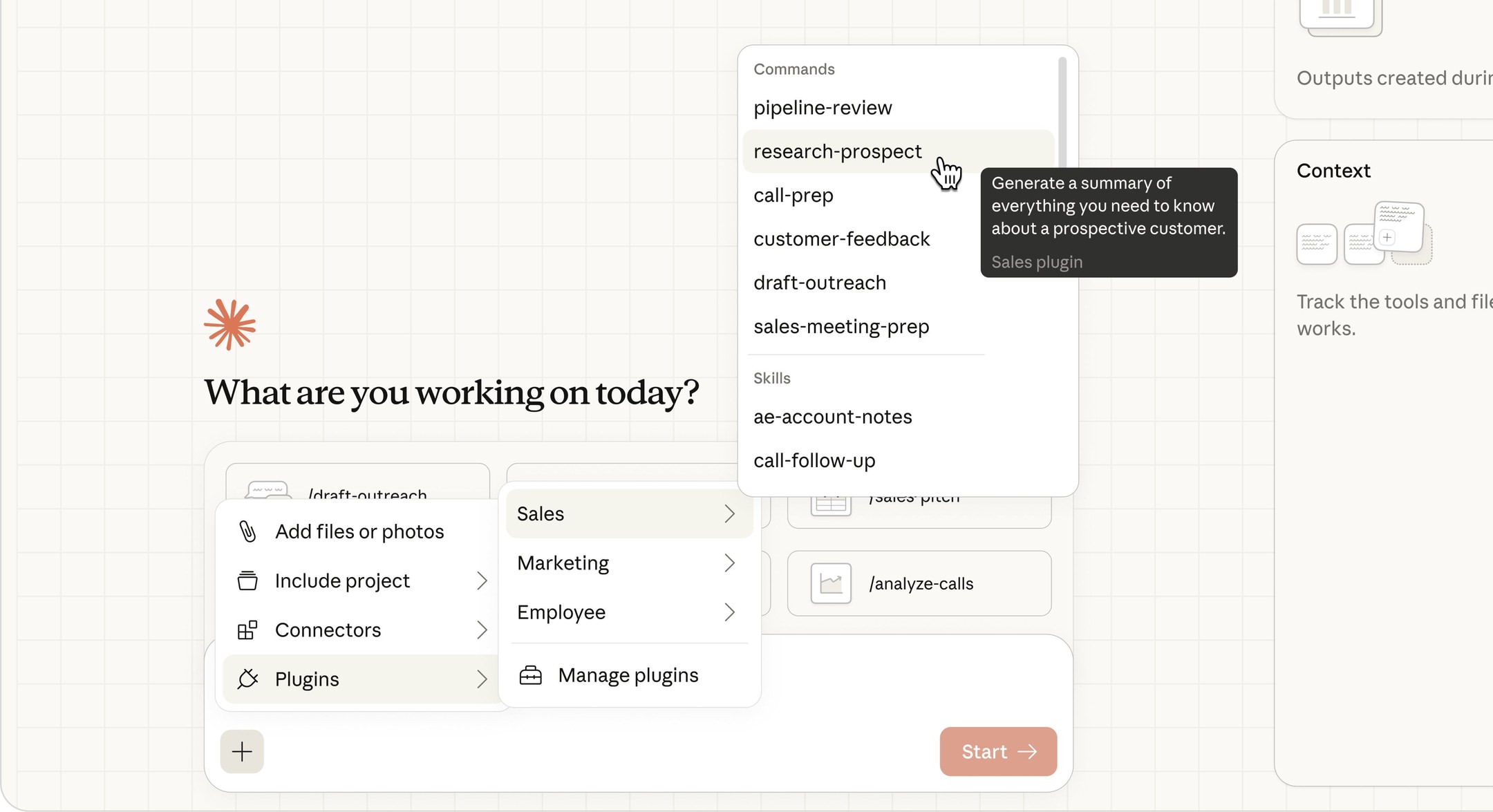
Task: Expand the Marketing submenu
Action: tap(731, 563)
